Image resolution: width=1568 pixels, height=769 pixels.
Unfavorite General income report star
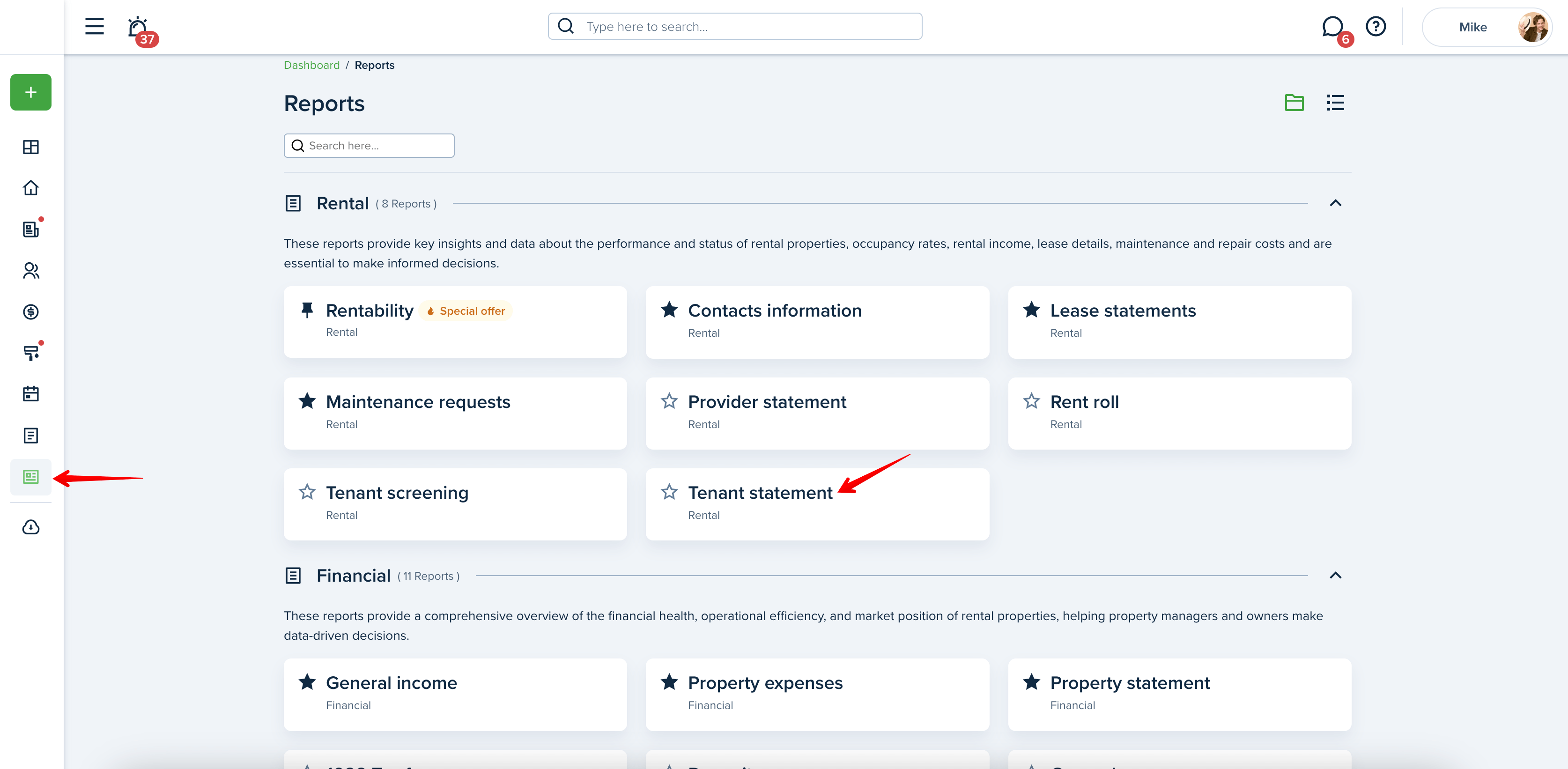pos(307,682)
